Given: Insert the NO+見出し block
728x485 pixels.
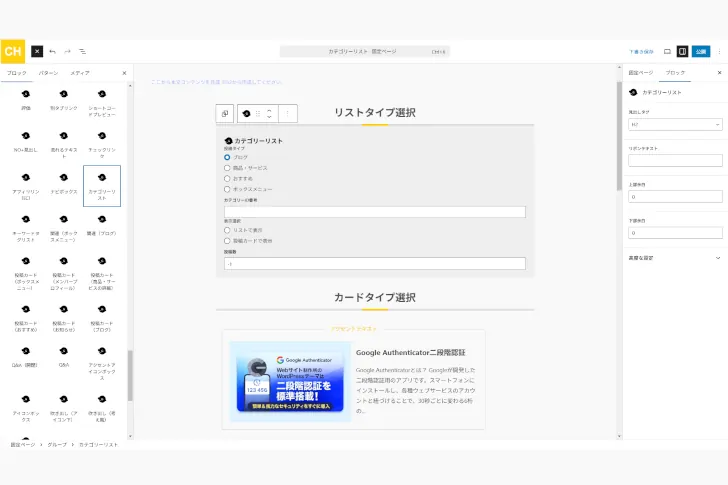Looking at the screenshot, I should pos(26,142).
